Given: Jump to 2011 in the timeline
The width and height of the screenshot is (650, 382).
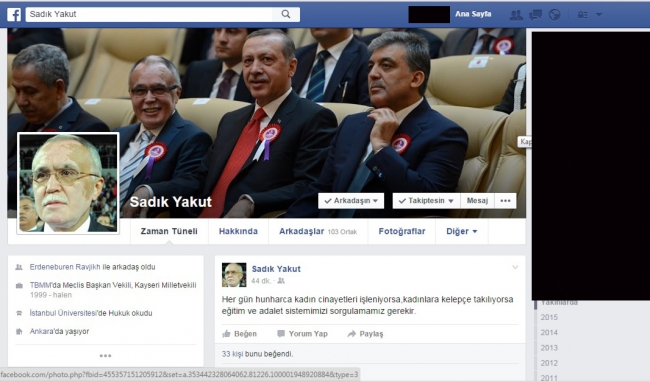Looking at the screenshot, I should coord(549,378).
